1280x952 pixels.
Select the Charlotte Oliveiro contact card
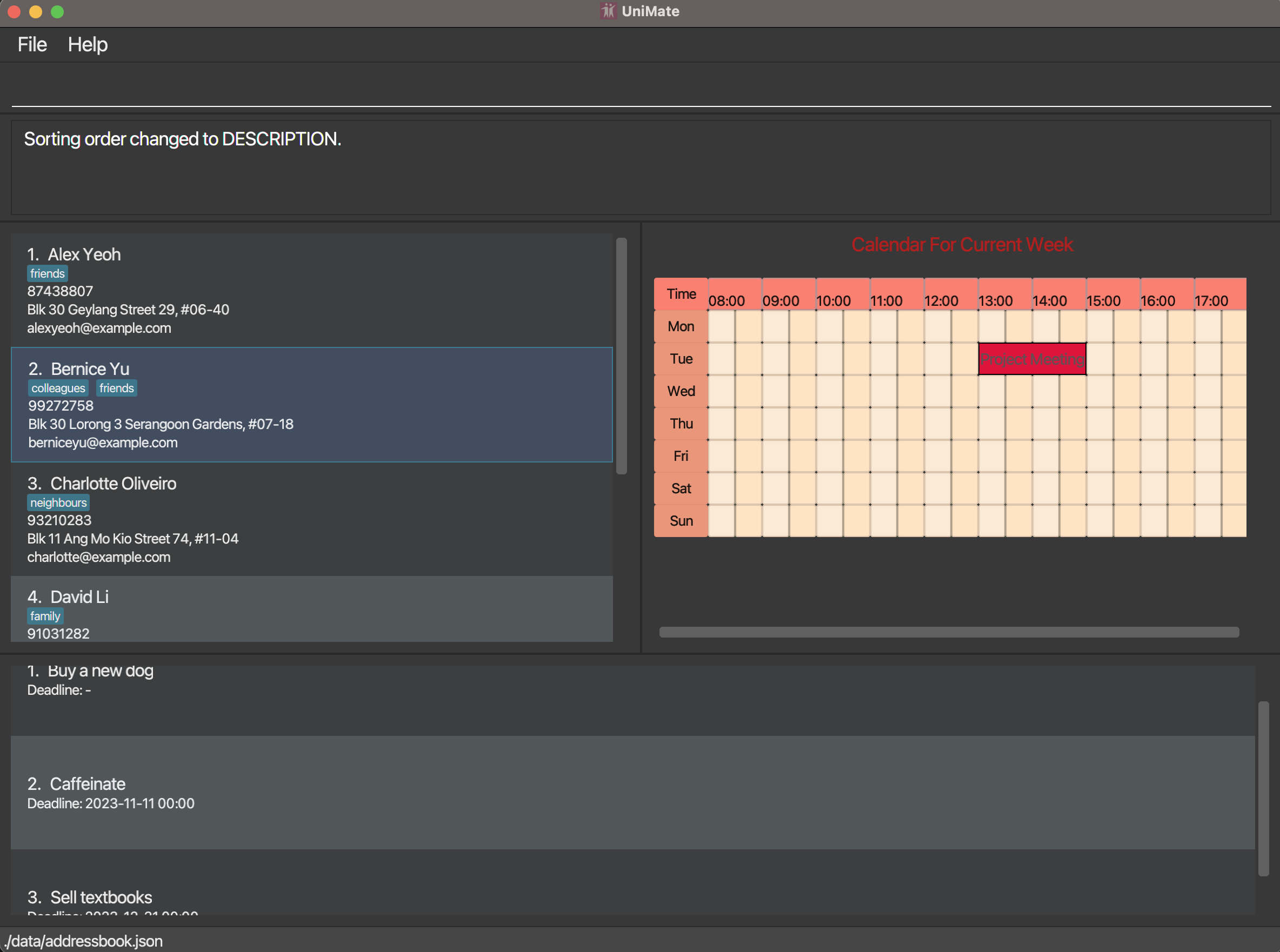[x=311, y=519]
